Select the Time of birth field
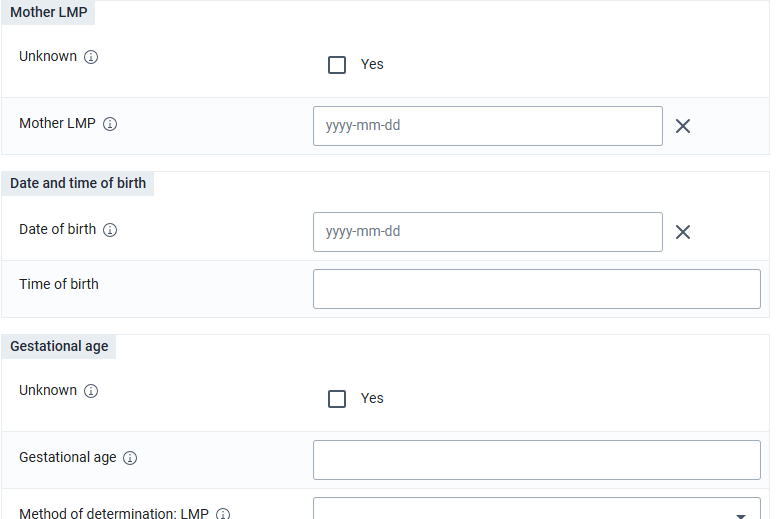Screen dimensions: 784x519 click(x=536, y=289)
